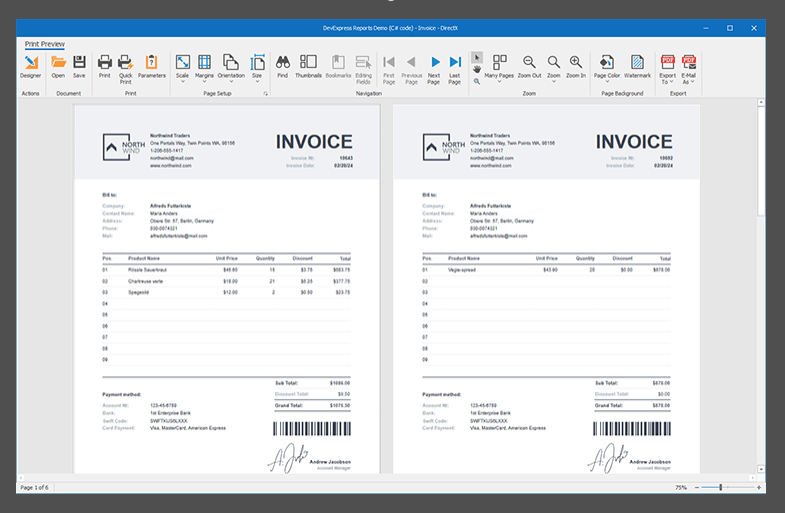The width and height of the screenshot is (785, 513).
Task: Open Page Setup dialog launcher
Action: click(x=265, y=93)
